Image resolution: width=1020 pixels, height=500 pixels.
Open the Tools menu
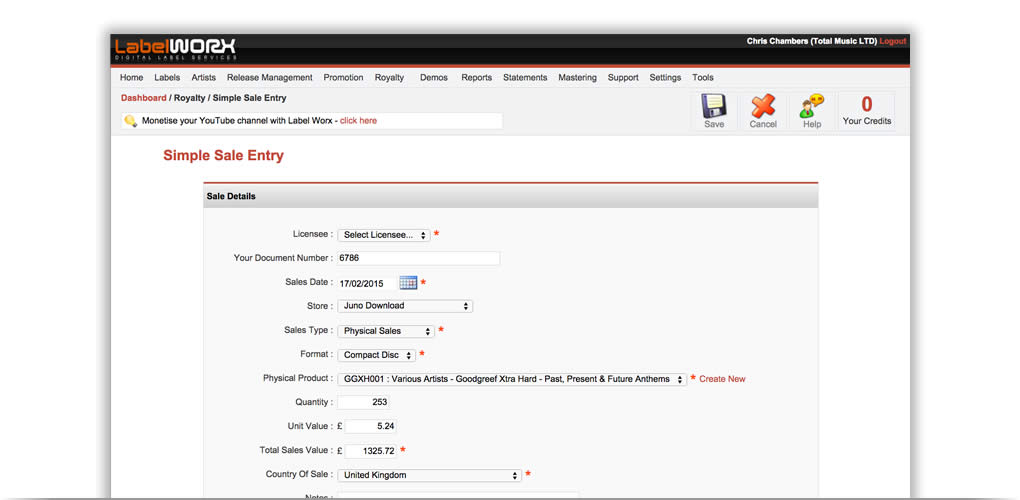click(703, 77)
